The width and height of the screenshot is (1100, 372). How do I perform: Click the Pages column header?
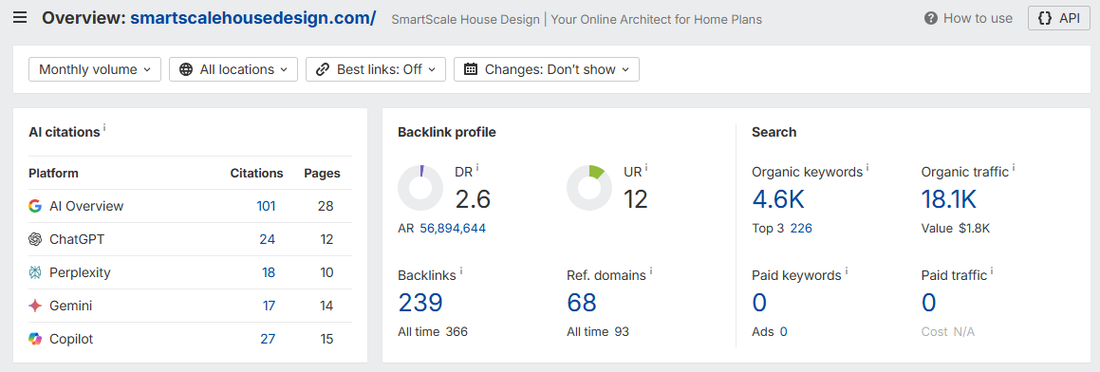coord(322,173)
